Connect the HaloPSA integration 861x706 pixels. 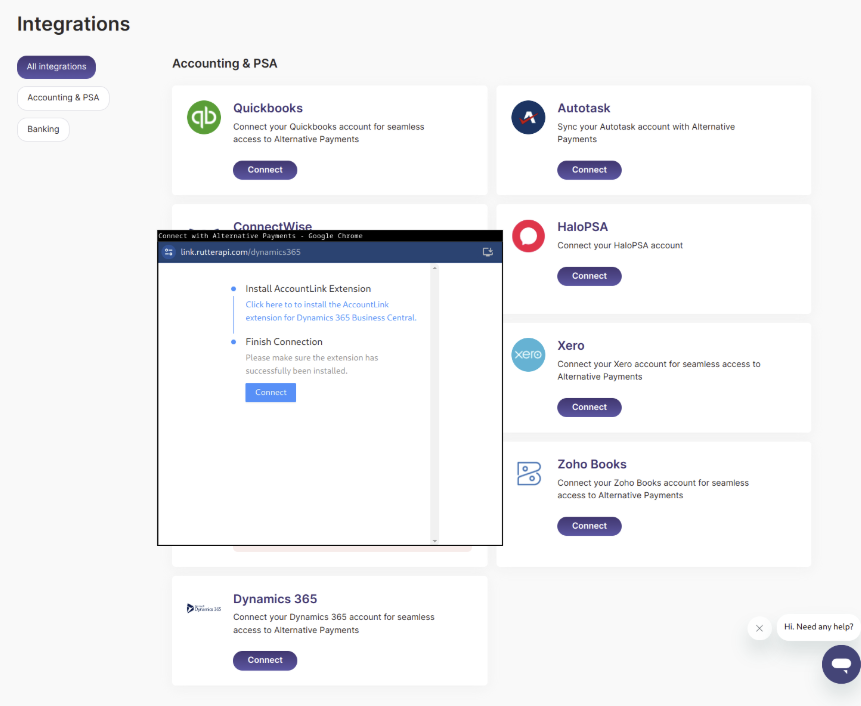coord(589,276)
